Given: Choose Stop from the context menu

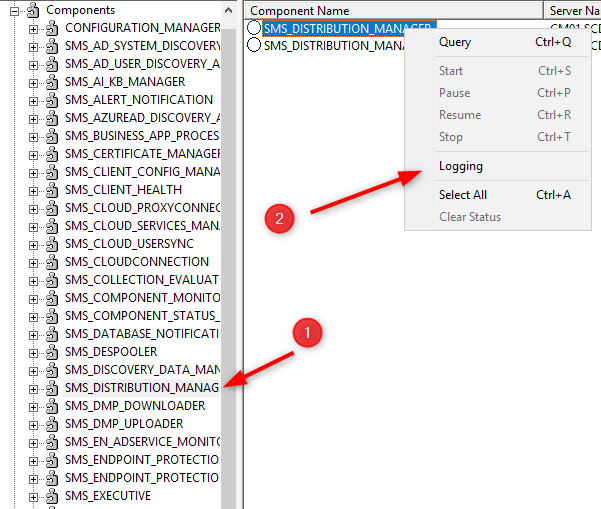Looking at the screenshot, I should click(x=498, y=137).
